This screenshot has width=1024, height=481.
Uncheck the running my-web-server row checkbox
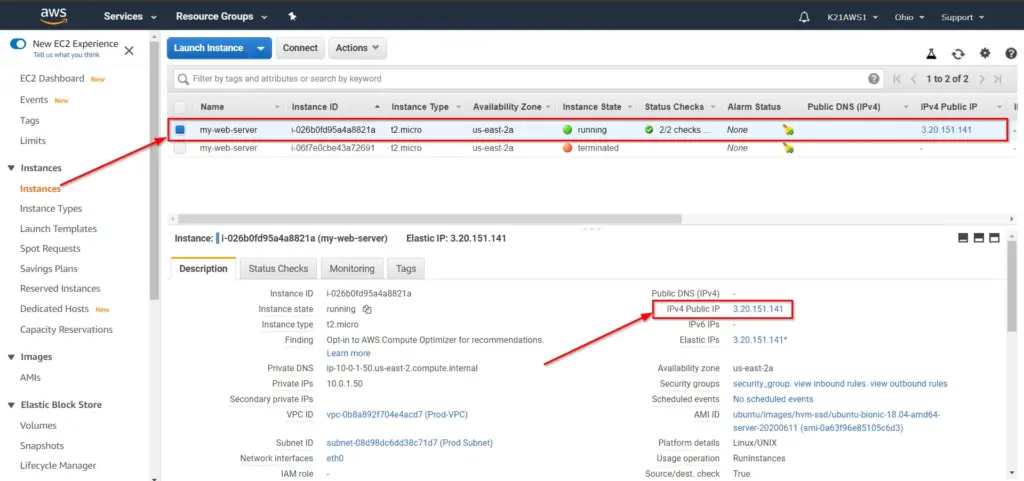[x=180, y=130]
